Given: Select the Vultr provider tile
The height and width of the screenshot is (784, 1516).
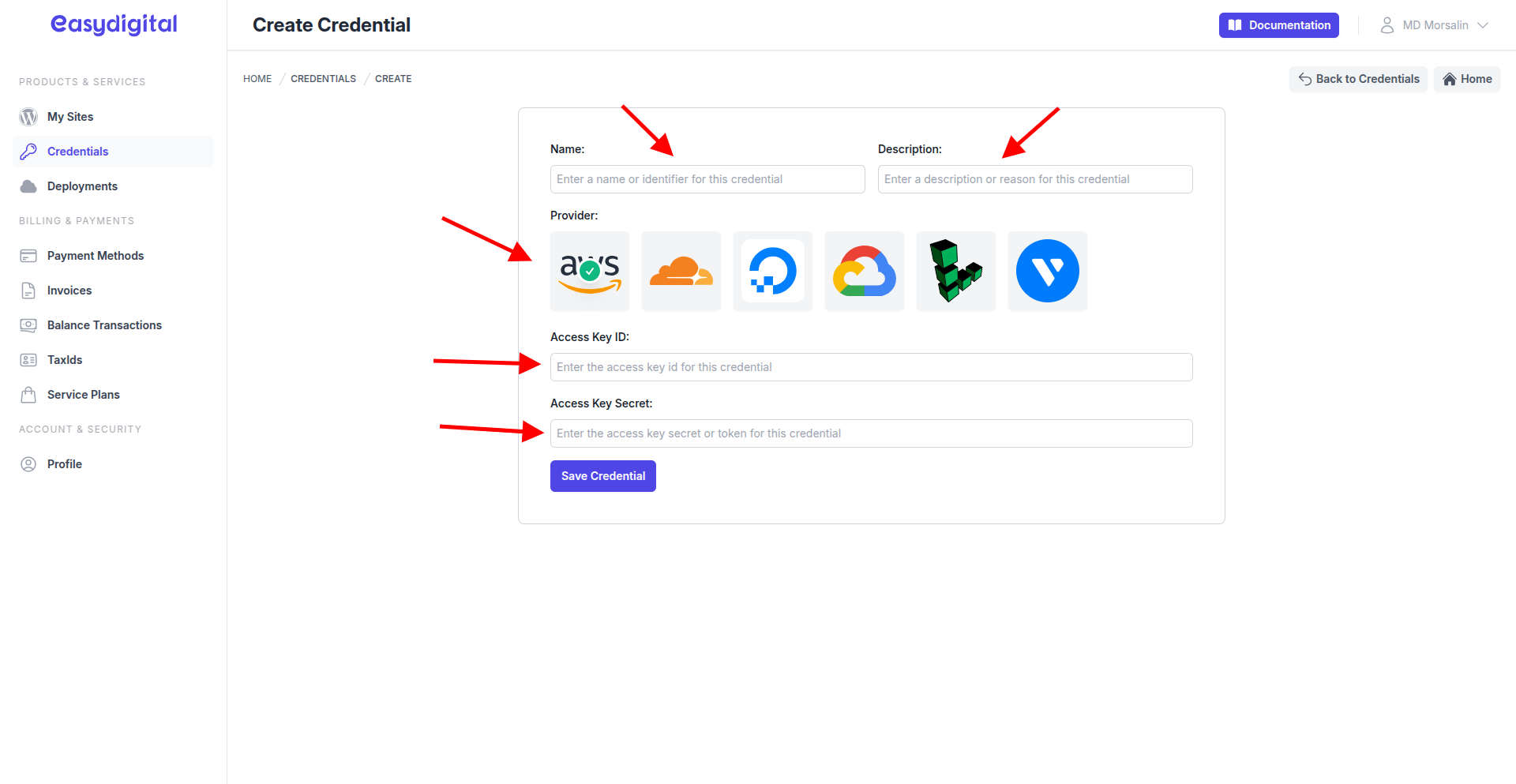Looking at the screenshot, I should (1047, 271).
